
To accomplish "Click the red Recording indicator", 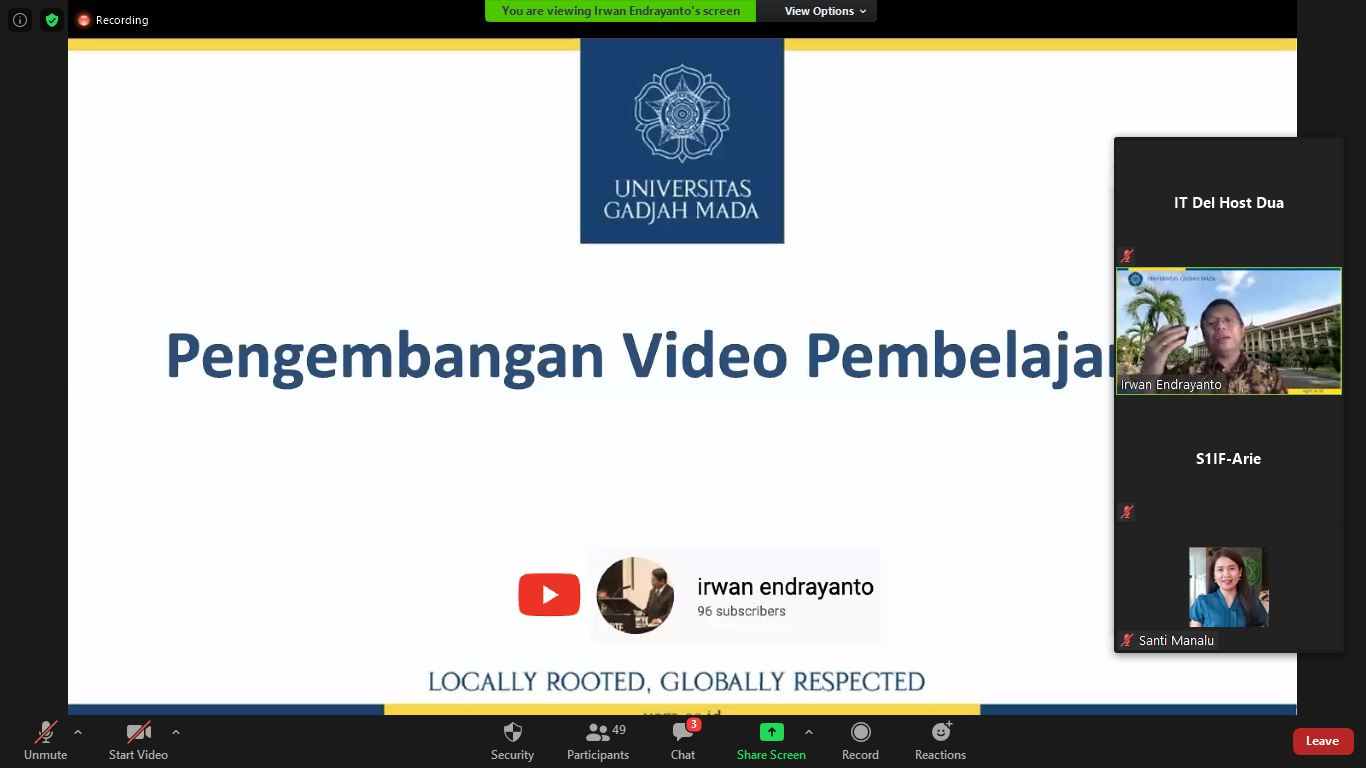I will coord(113,20).
